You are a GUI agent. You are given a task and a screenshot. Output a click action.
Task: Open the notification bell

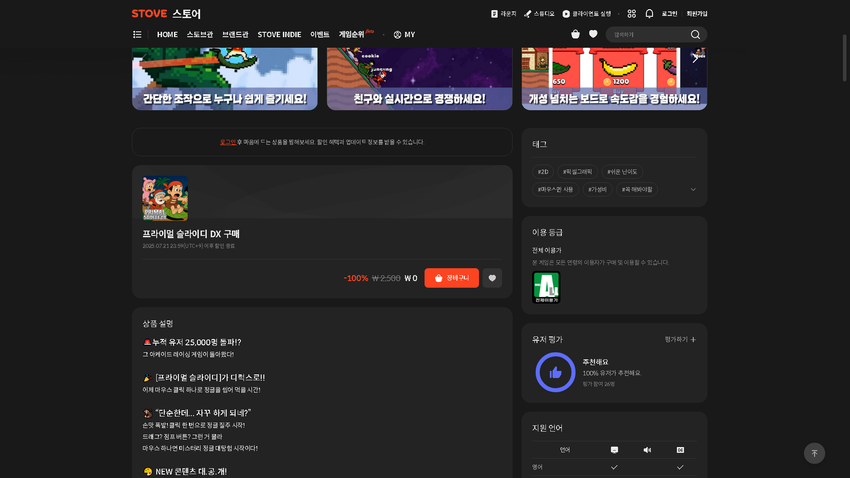(x=649, y=14)
